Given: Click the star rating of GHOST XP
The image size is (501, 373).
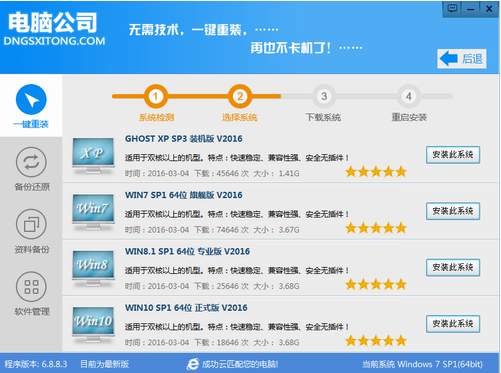Looking at the screenshot, I should [376, 172].
